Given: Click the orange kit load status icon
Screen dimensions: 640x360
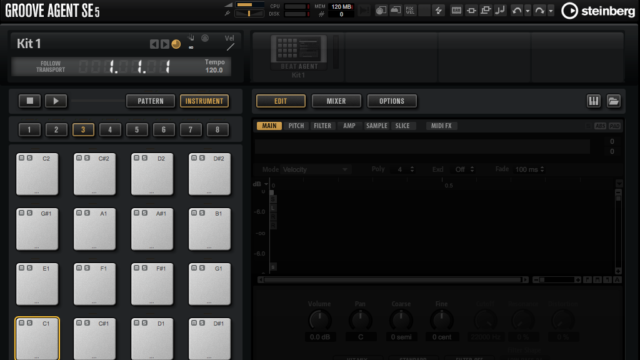Looking at the screenshot, I should coord(176,44).
